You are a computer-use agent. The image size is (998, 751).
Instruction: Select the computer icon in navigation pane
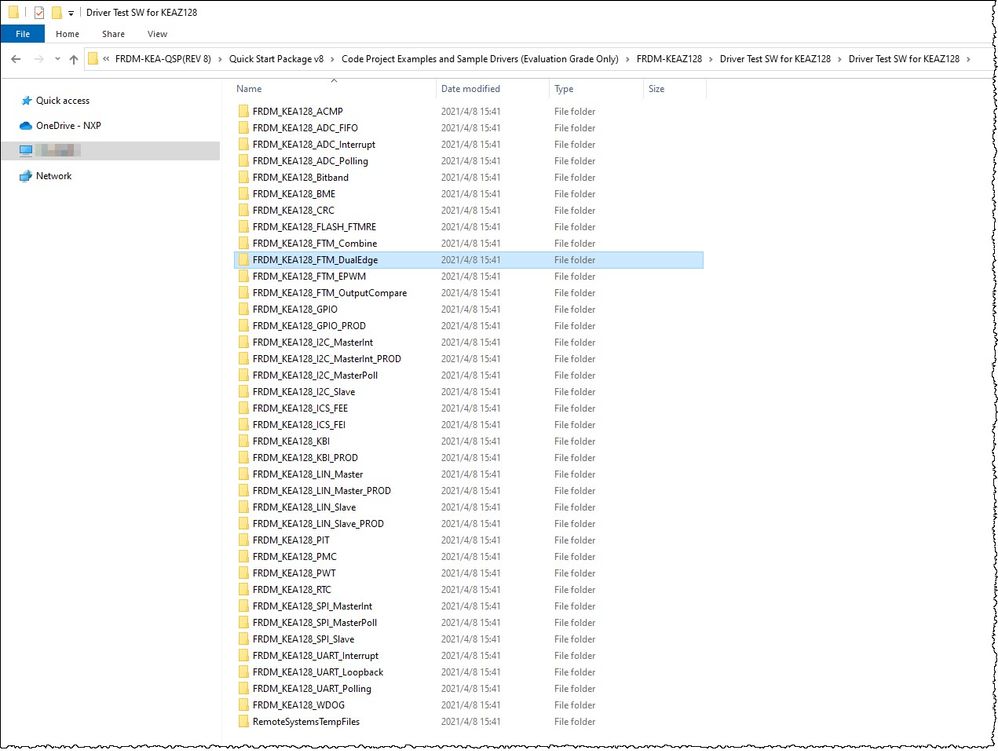point(25,150)
